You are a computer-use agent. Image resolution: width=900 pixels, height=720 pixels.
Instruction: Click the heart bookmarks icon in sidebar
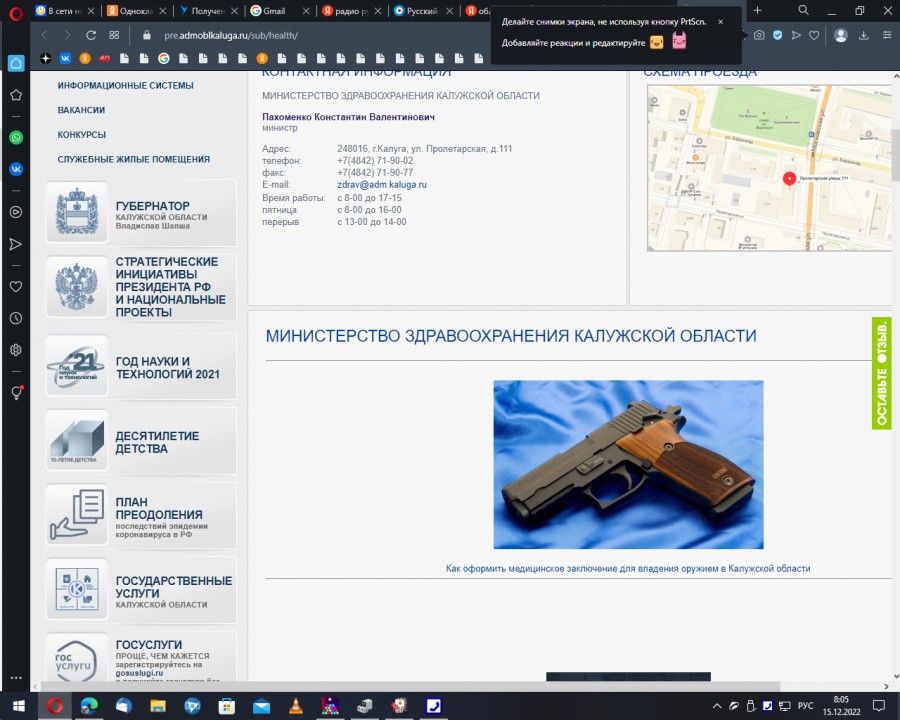(x=16, y=286)
